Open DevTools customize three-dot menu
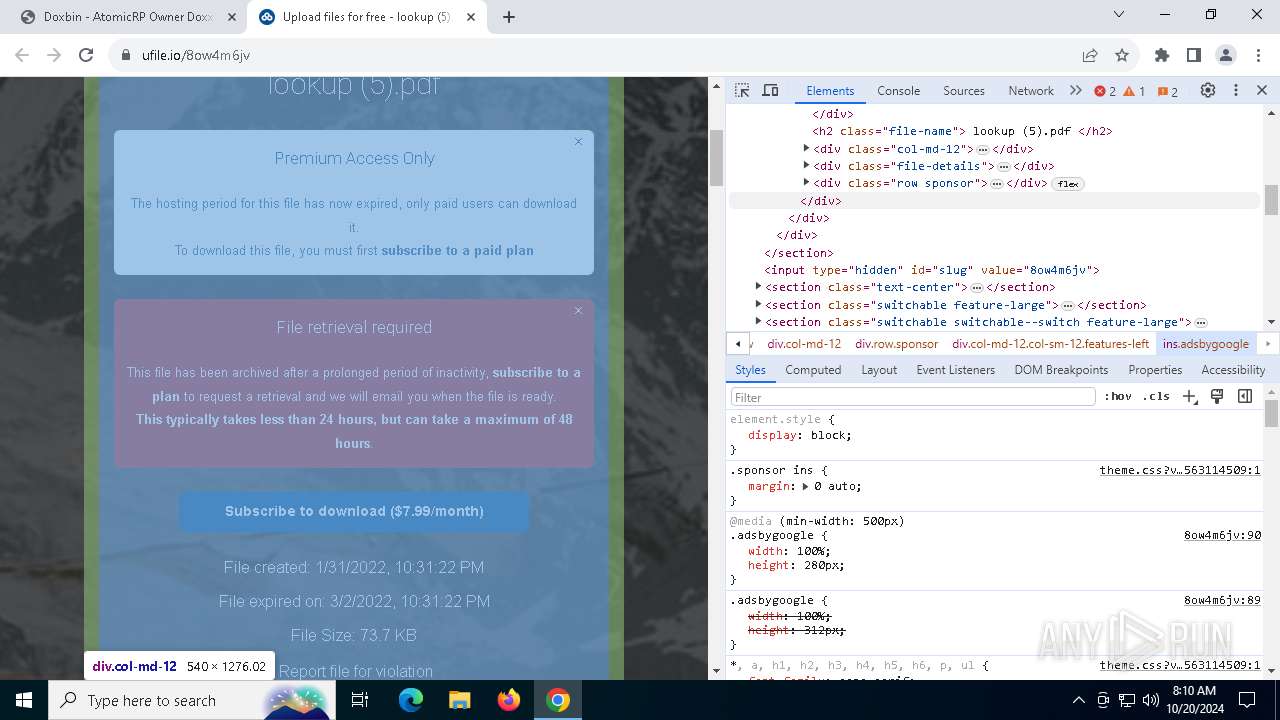The width and height of the screenshot is (1280, 720). click(x=1236, y=90)
